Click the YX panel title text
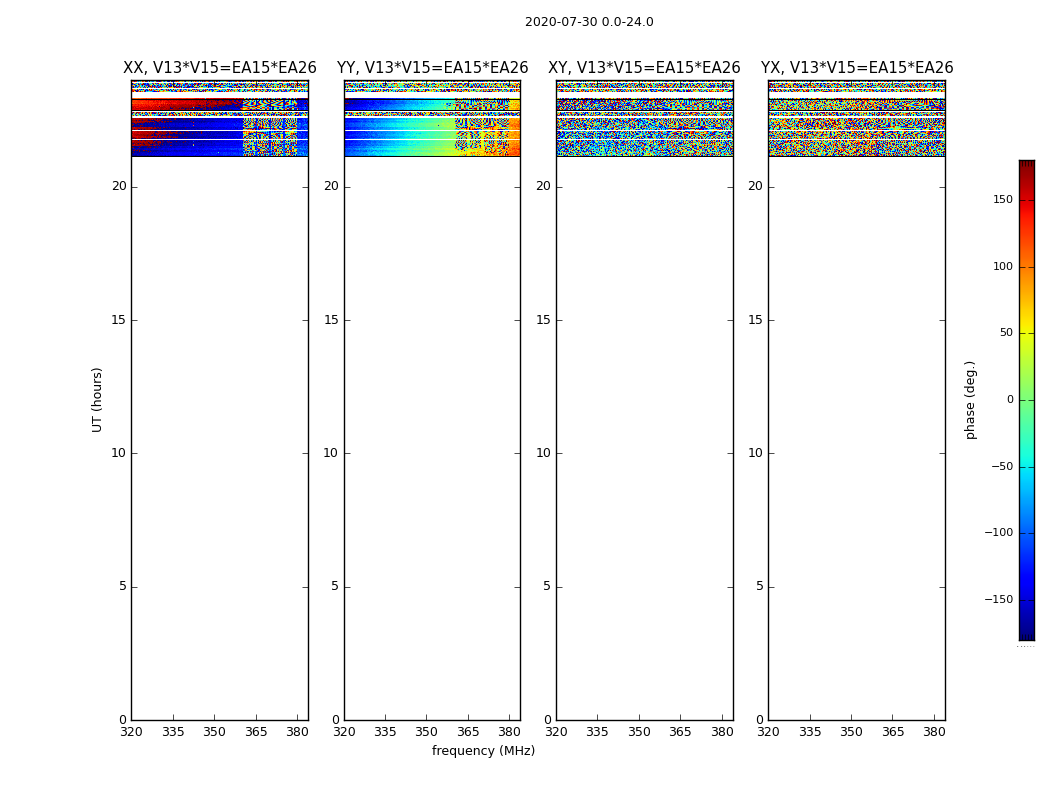 click(x=857, y=68)
